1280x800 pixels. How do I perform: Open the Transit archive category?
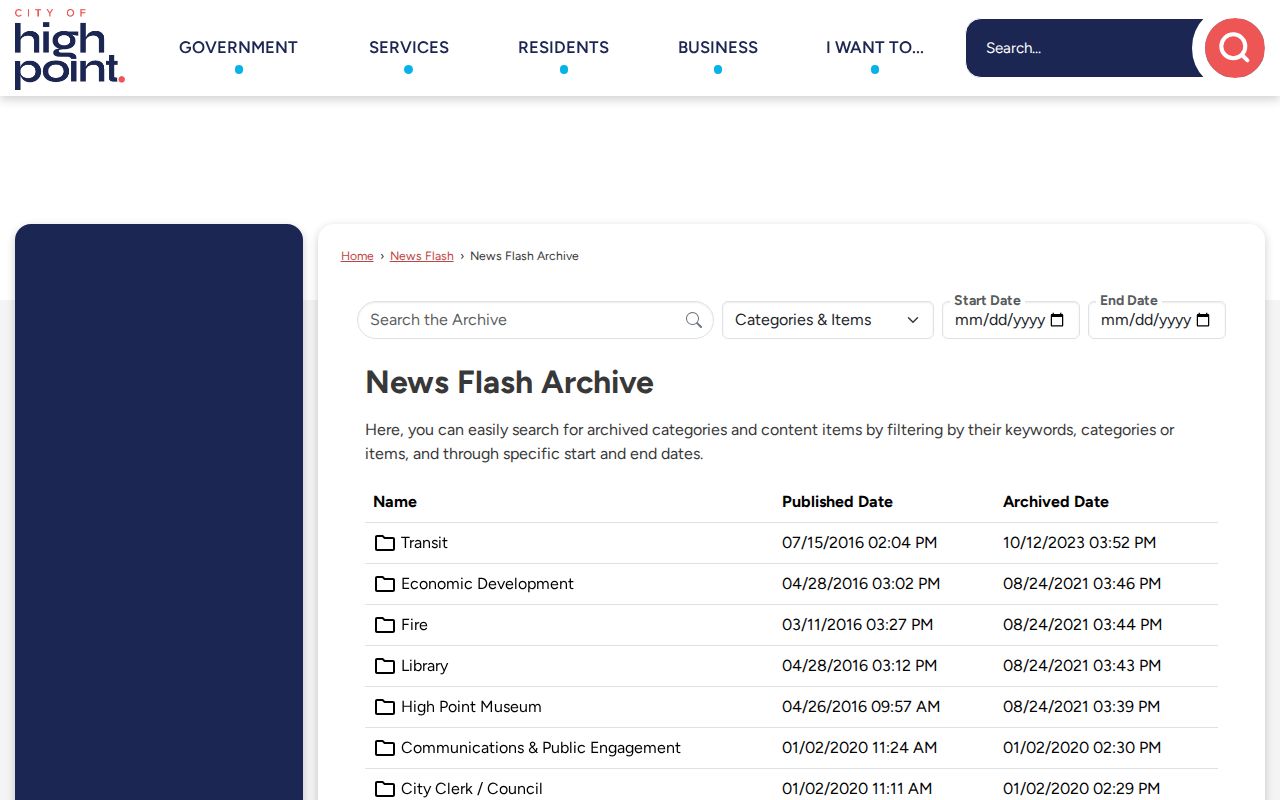click(x=424, y=543)
